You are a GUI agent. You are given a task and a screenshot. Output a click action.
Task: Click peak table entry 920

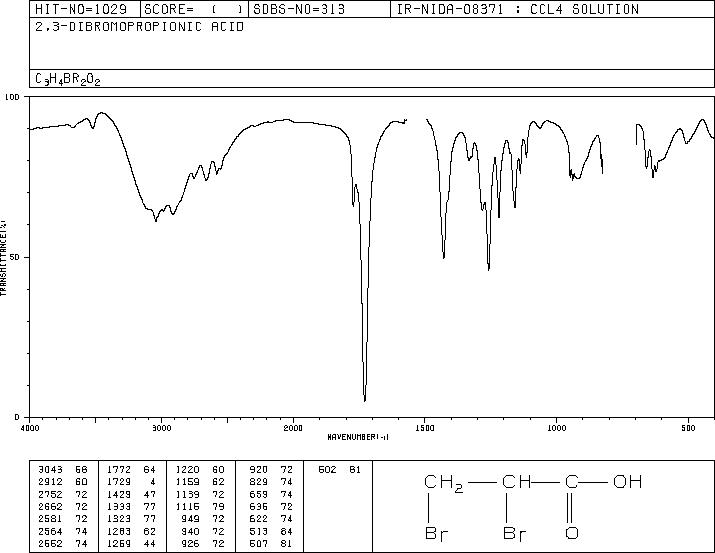point(259,469)
